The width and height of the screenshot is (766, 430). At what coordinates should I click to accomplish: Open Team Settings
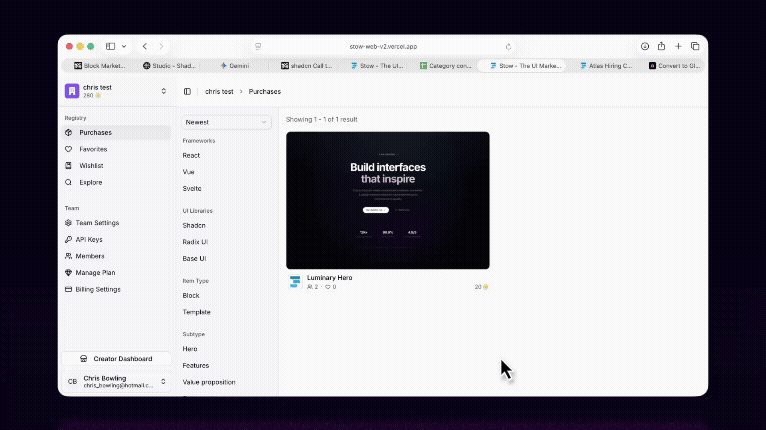(x=117, y=223)
